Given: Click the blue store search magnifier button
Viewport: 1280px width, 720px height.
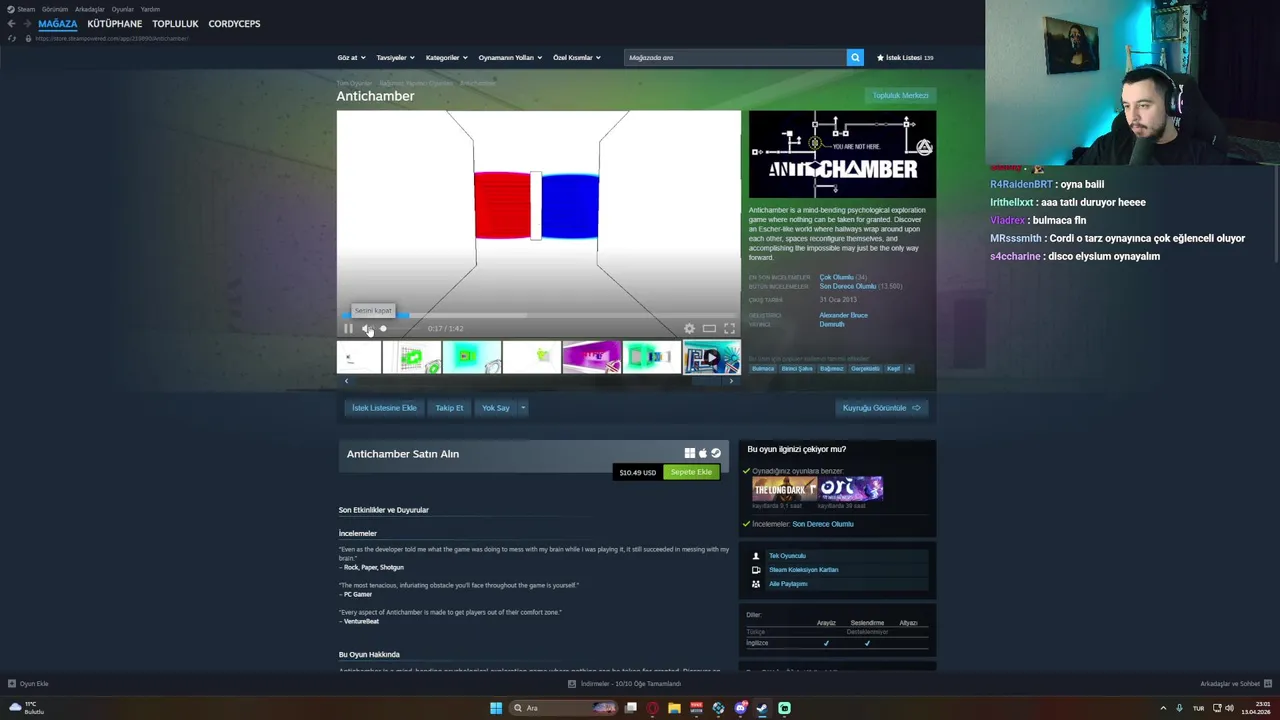Looking at the screenshot, I should [x=855, y=57].
